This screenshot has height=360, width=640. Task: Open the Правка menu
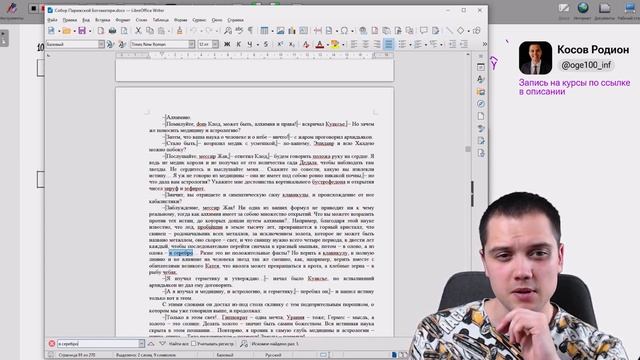click(70, 20)
